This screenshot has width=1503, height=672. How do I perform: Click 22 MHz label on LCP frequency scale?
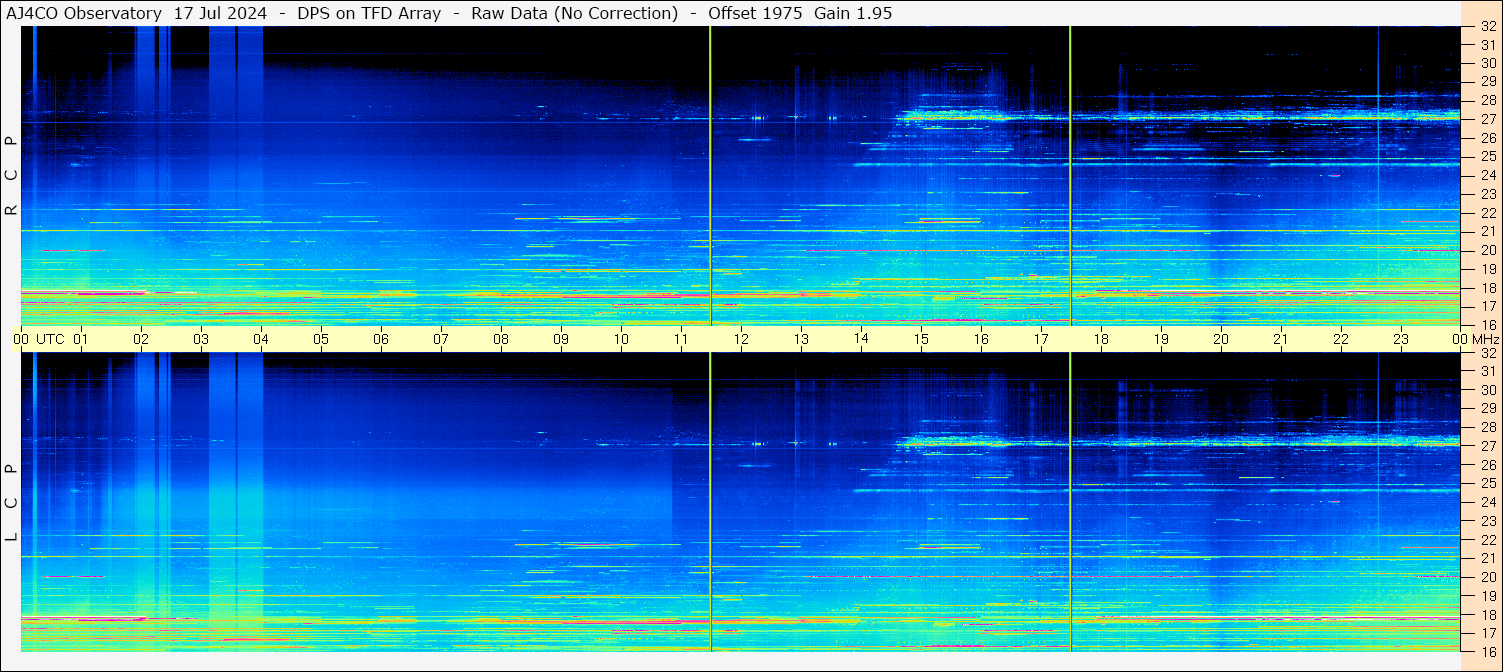click(x=1487, y=540)
